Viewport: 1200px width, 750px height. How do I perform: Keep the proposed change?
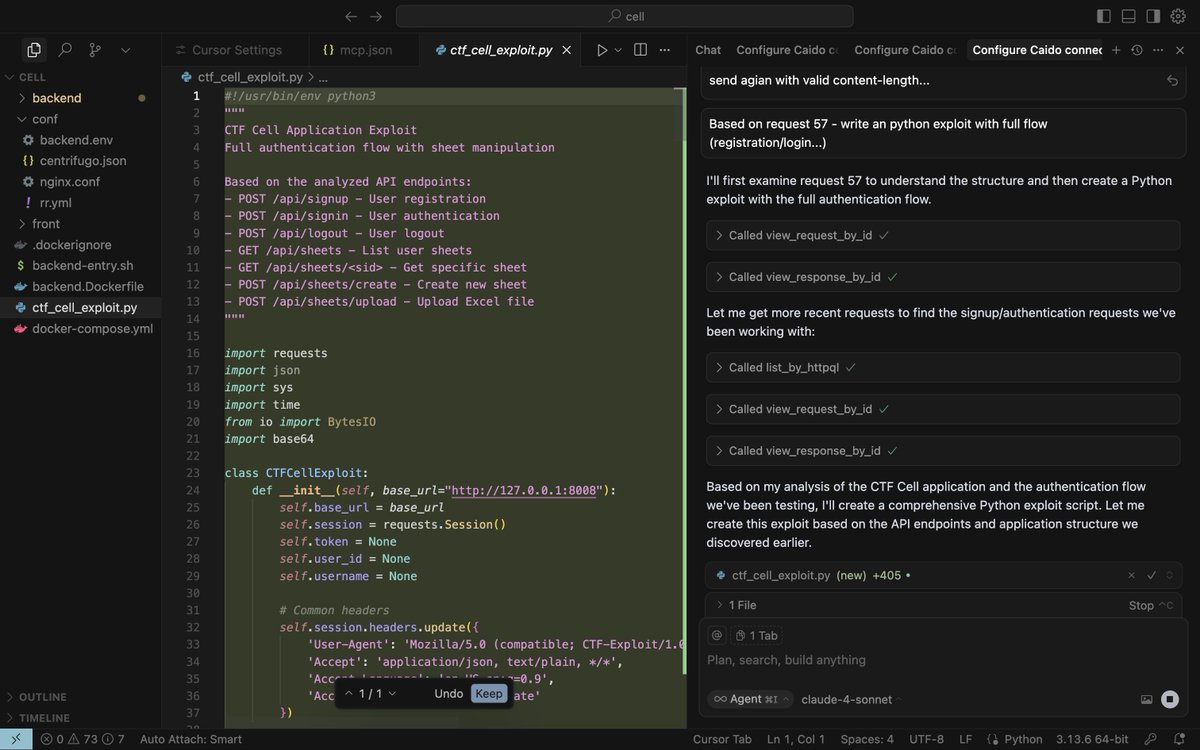tap(489, 693)
